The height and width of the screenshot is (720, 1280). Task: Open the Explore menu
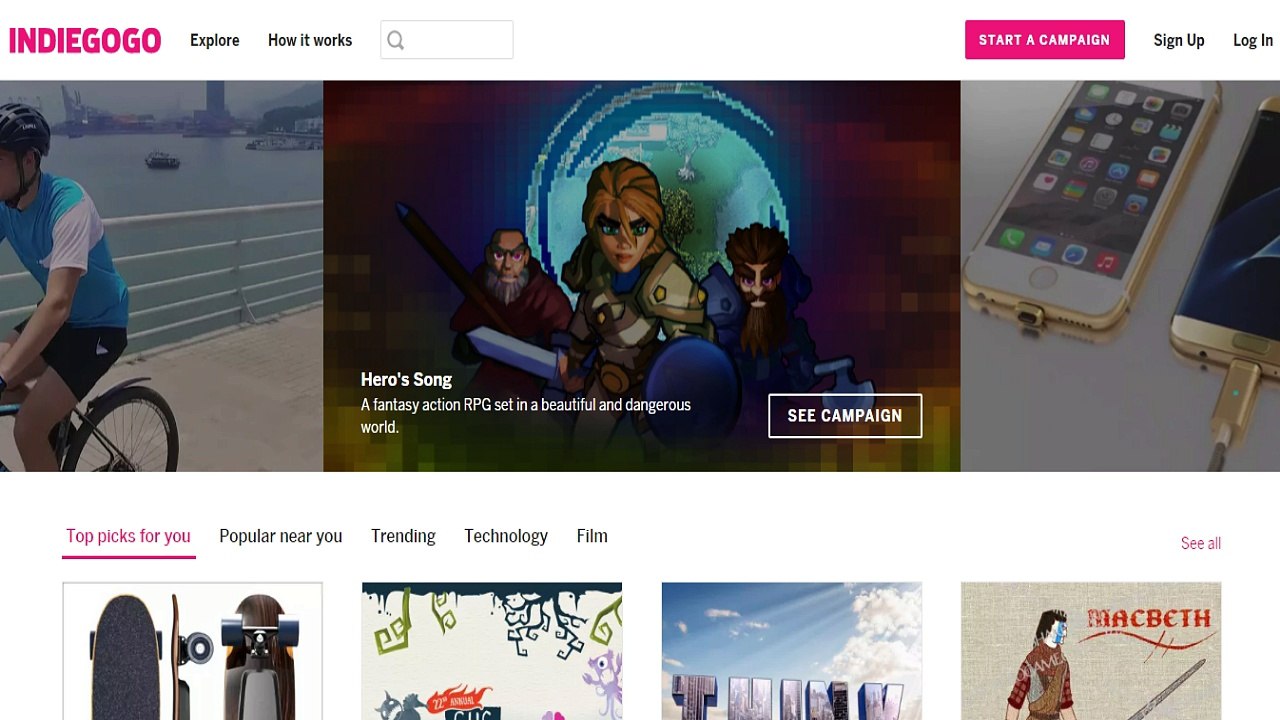(x=215, y=40)
